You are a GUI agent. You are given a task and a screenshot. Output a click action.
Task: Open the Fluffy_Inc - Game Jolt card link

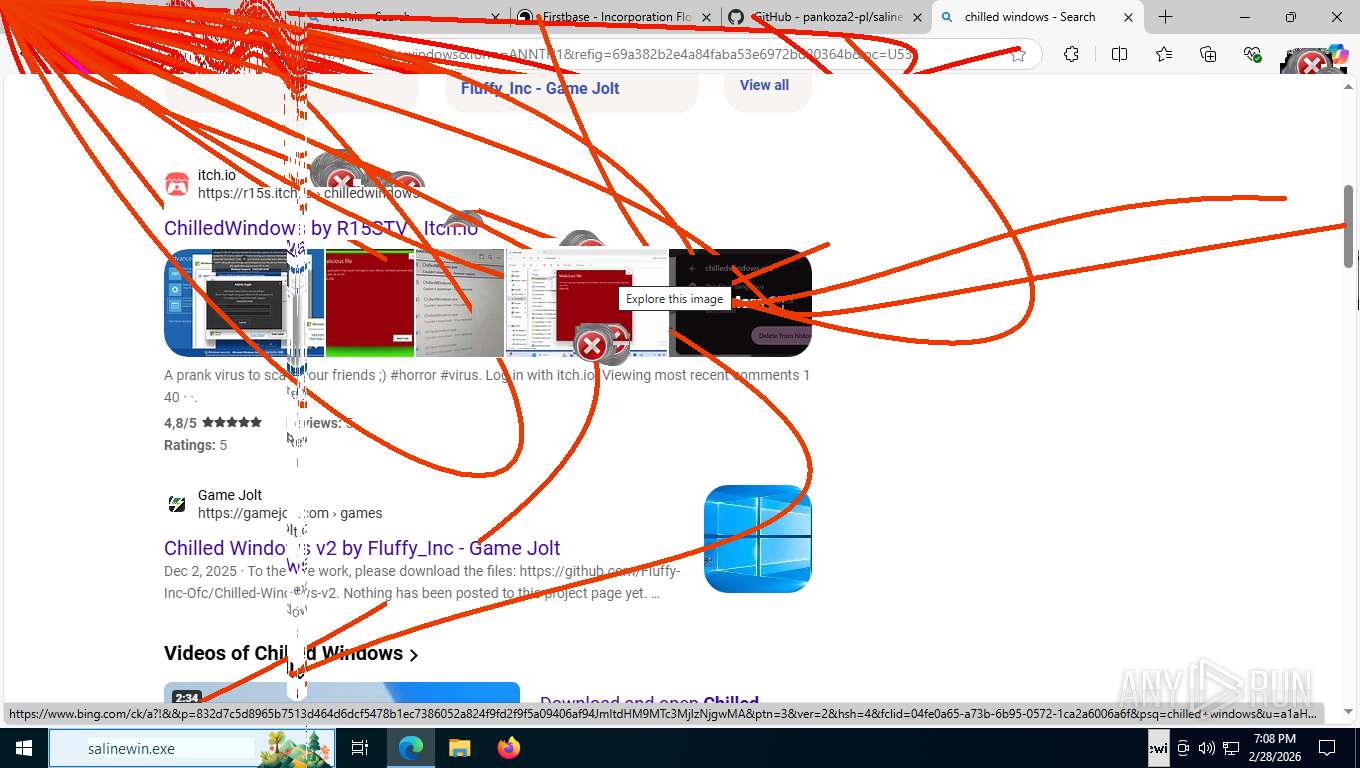pyautogui.click(x=540, y=88)
